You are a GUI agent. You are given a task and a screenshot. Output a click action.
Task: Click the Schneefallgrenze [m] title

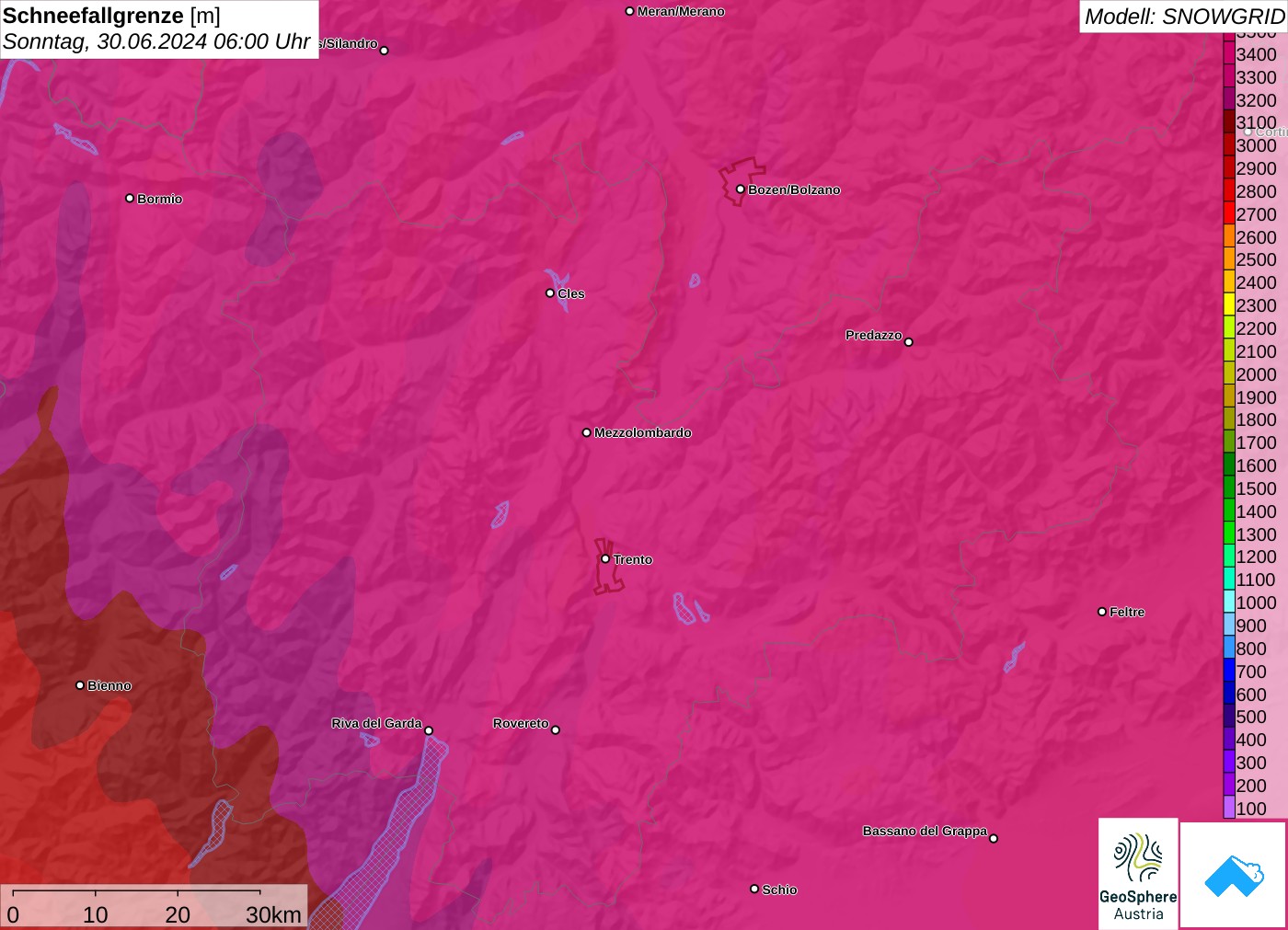[x=111, y=16]
